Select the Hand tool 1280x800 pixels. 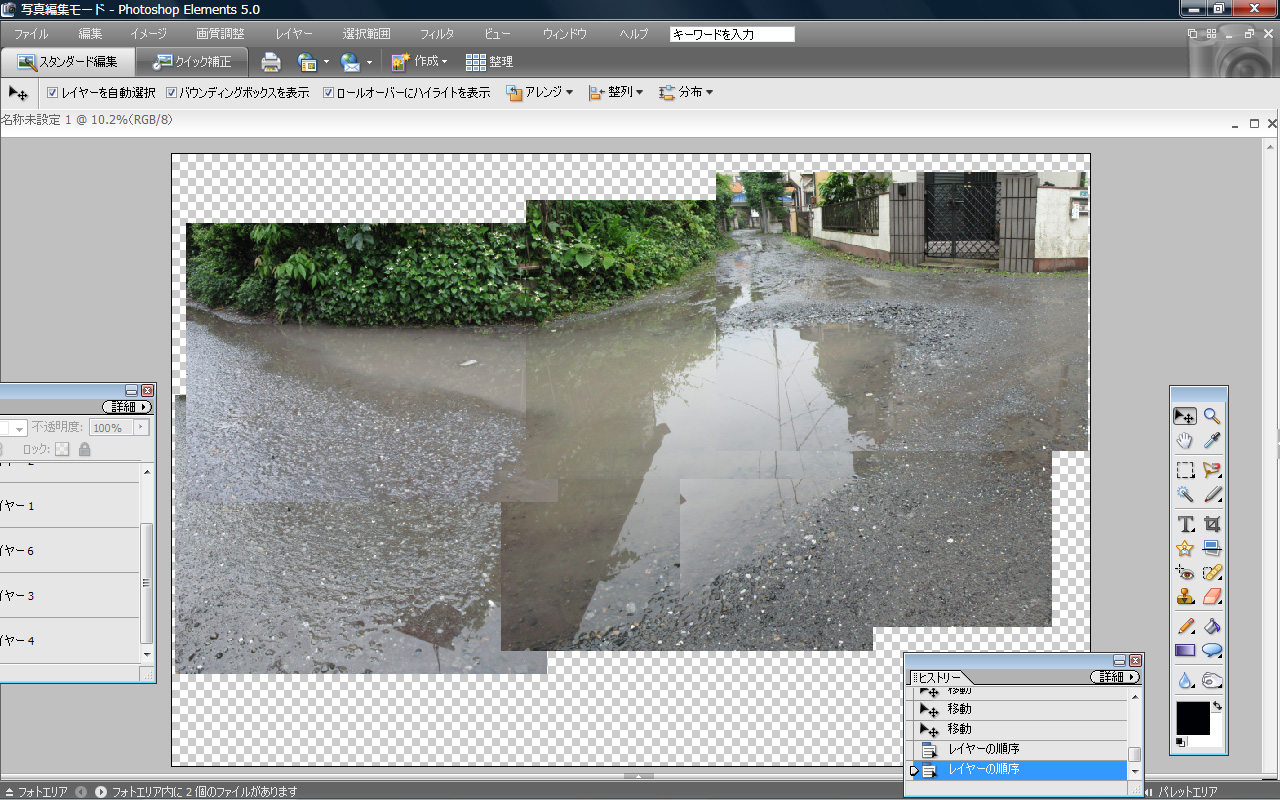point(1185,441)
